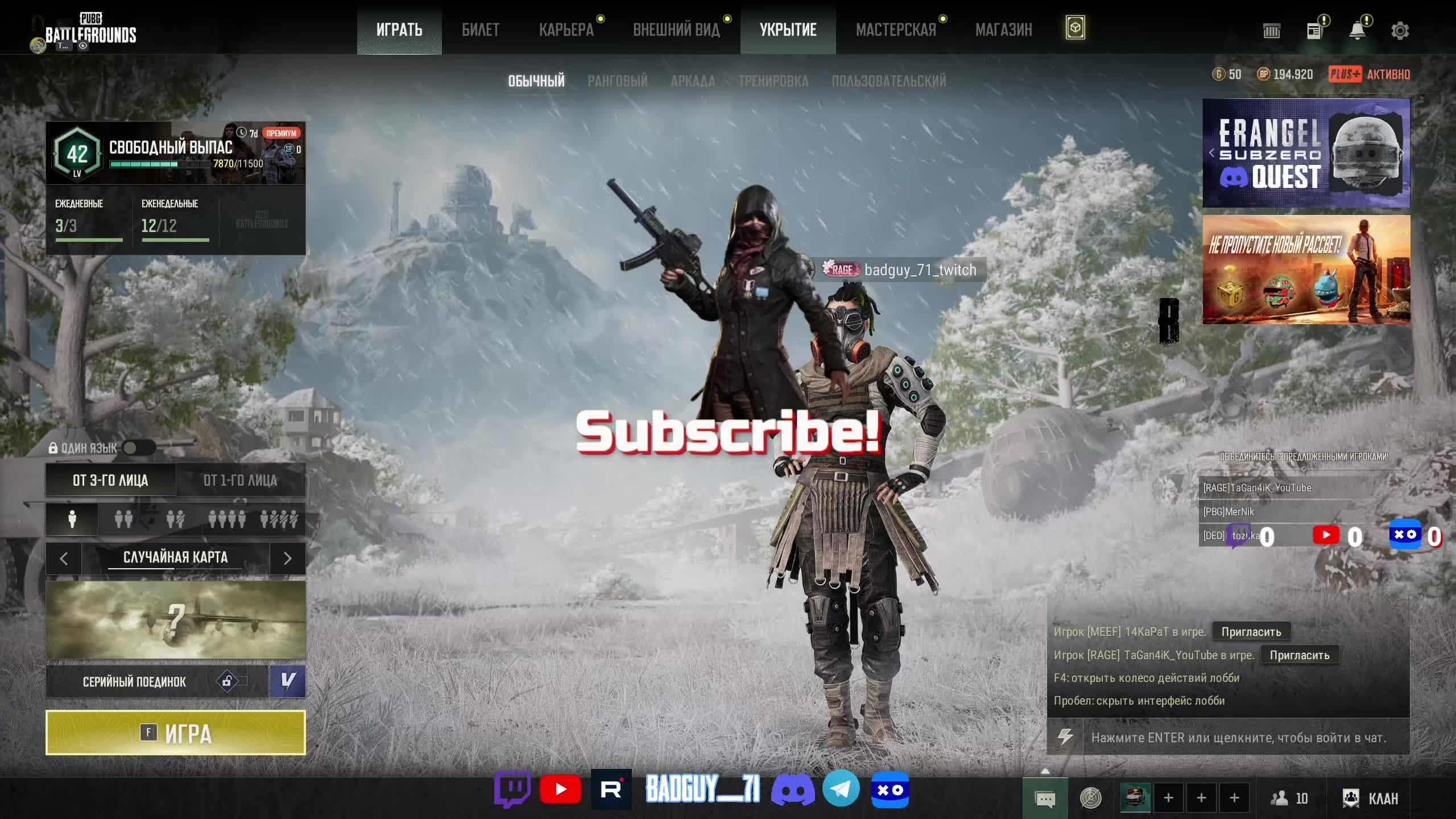Go to next map with right arrow

click(287, 559)
